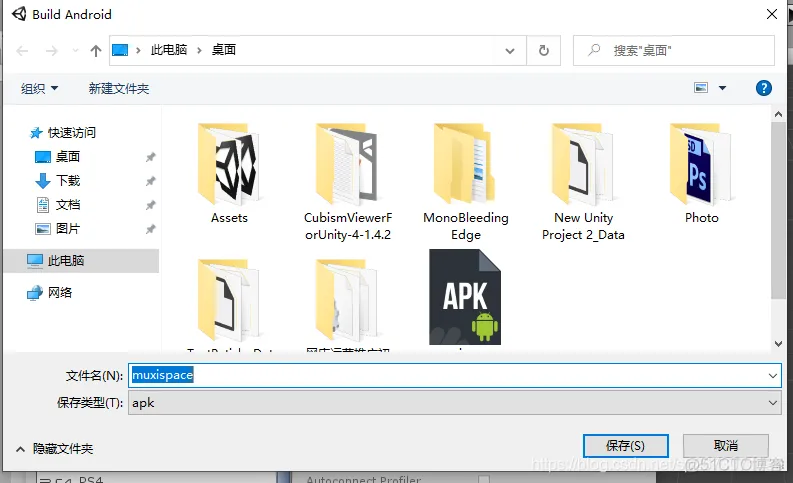Refresh the current folder view
The image size is (793, 483).
click(x=544, y=51)
